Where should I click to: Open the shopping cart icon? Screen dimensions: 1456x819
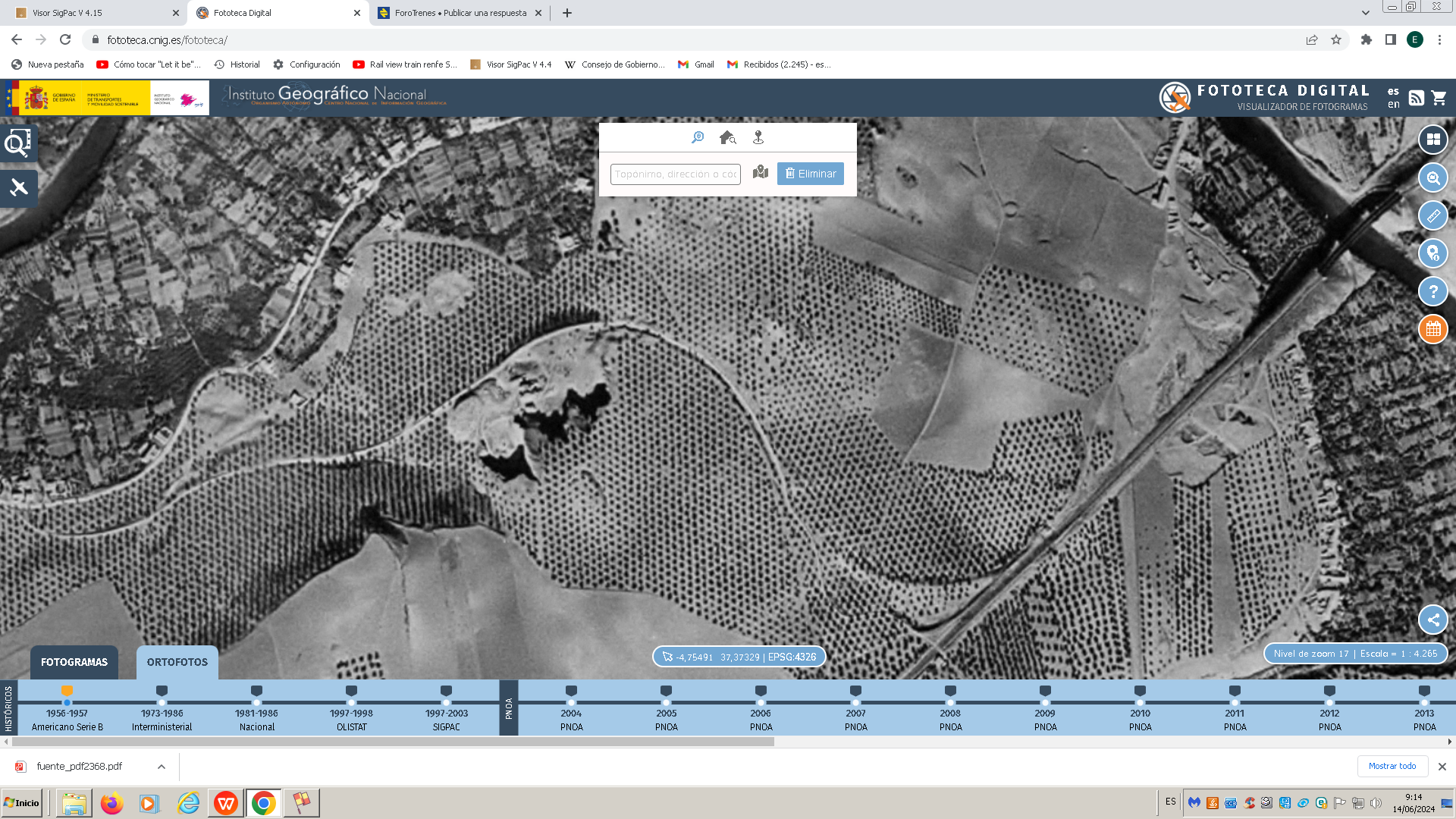click(x=1439, y=98)
